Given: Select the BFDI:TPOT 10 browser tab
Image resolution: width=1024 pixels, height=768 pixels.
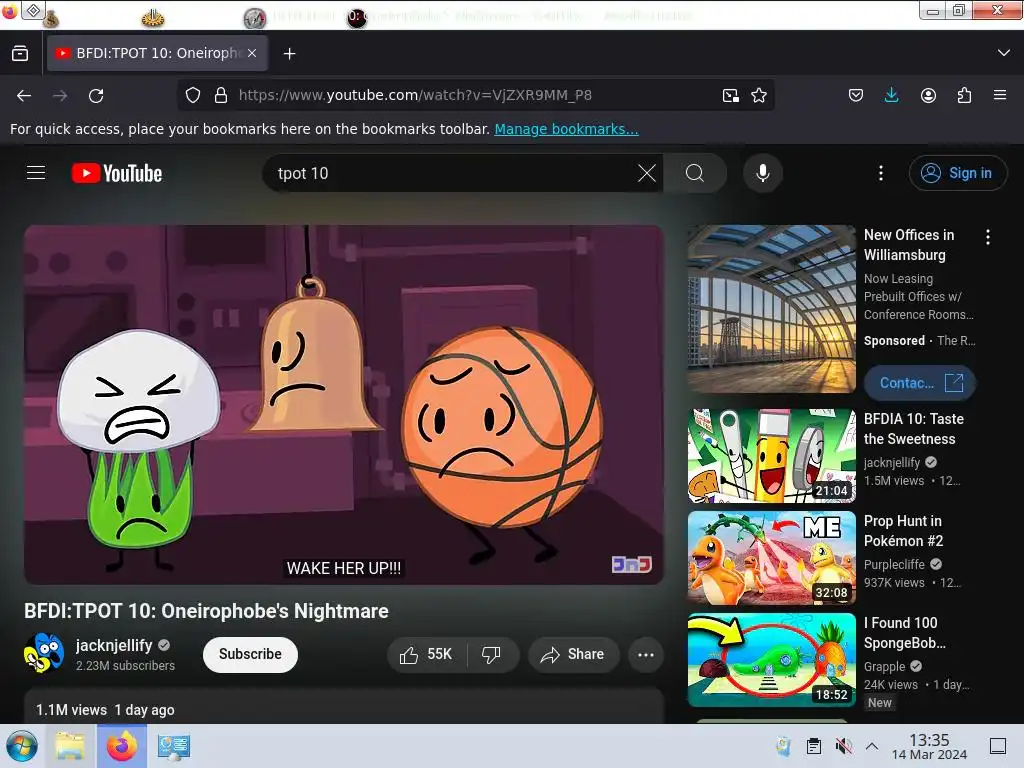Looking at the screenshot, I should click(x=157, y=54).
